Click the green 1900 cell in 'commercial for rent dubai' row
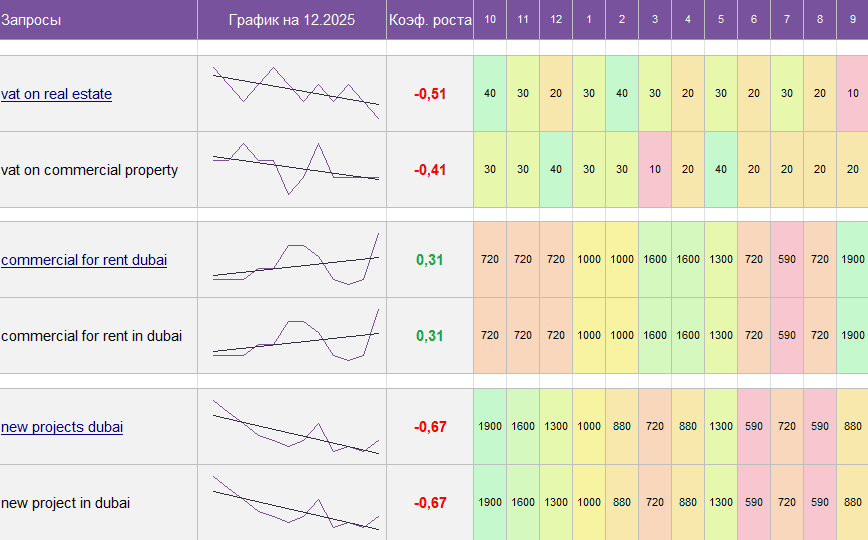 pyautogui.click(x=852, y=260)
